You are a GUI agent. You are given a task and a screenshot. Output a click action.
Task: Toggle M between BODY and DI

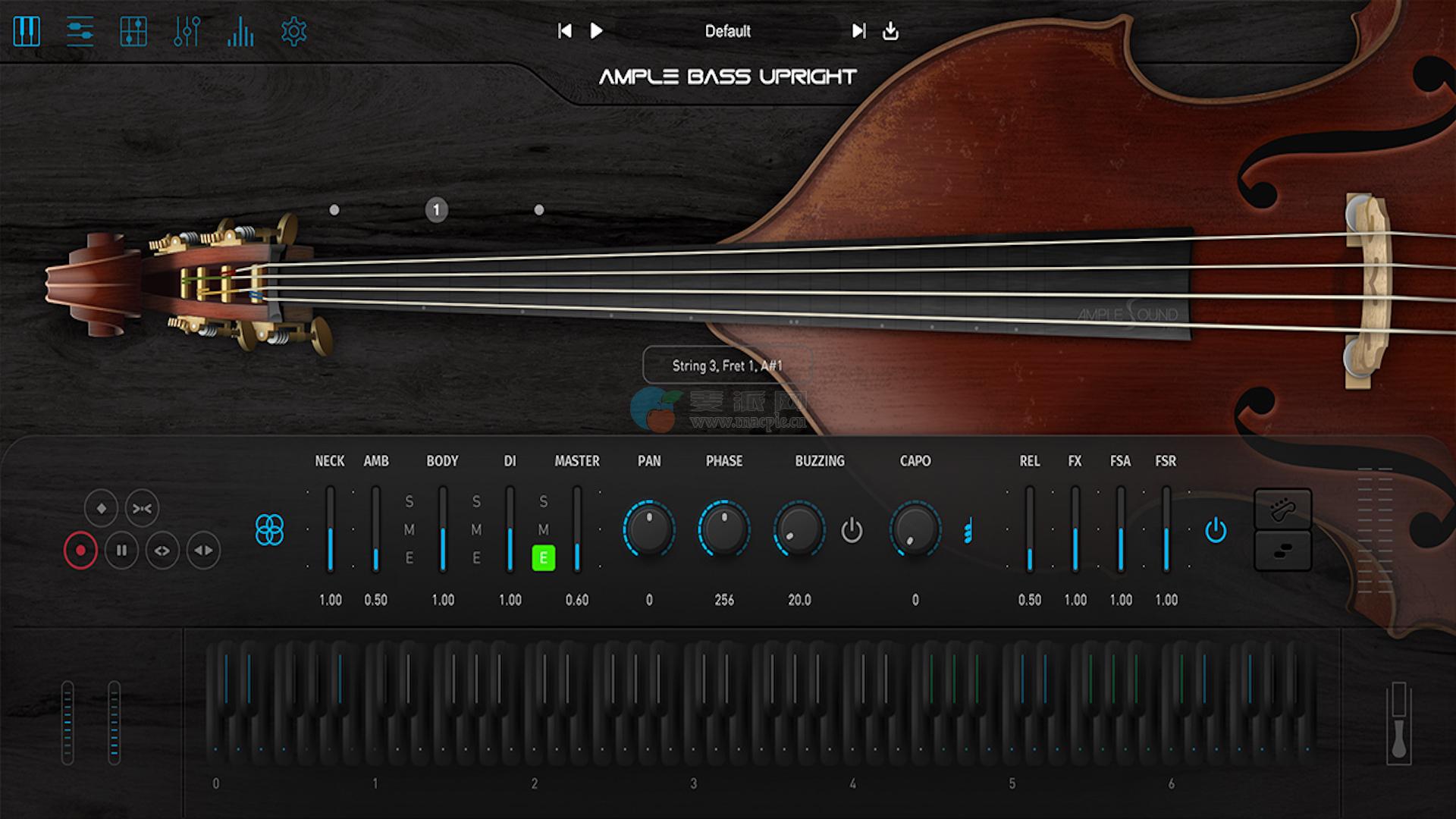[x=476, y=530]
